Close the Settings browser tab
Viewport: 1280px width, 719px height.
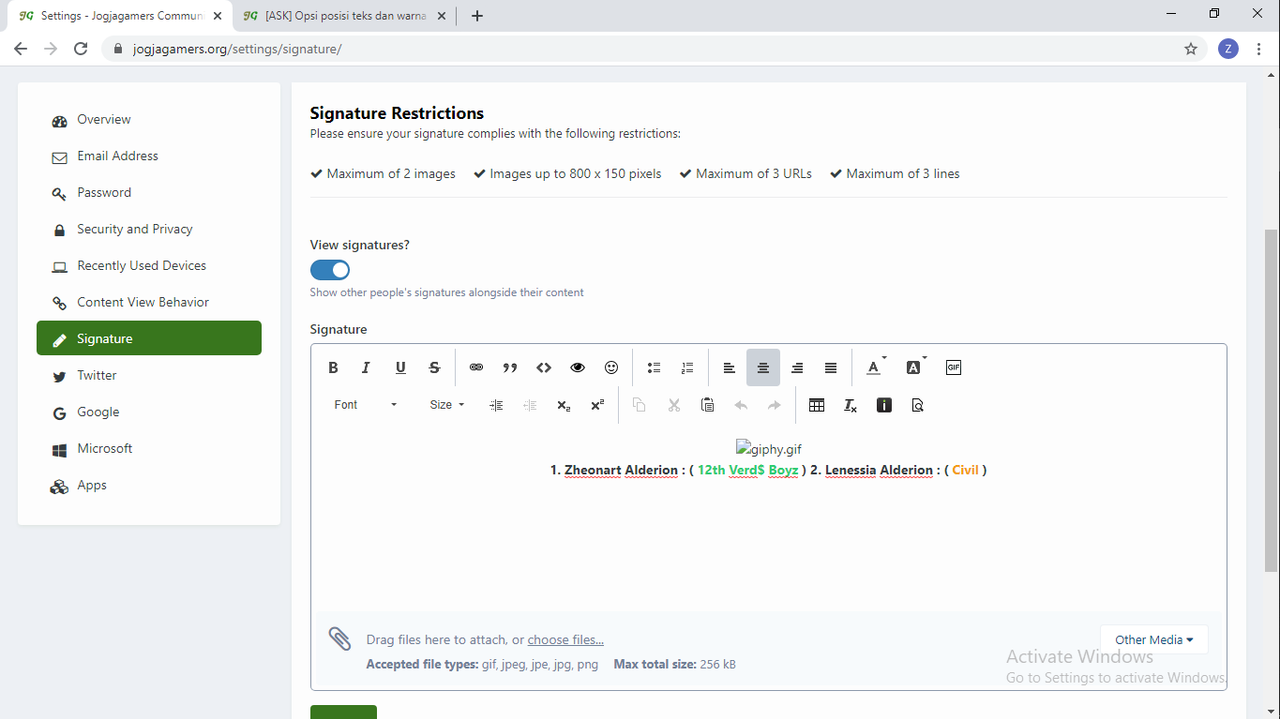tap(217, 16)
